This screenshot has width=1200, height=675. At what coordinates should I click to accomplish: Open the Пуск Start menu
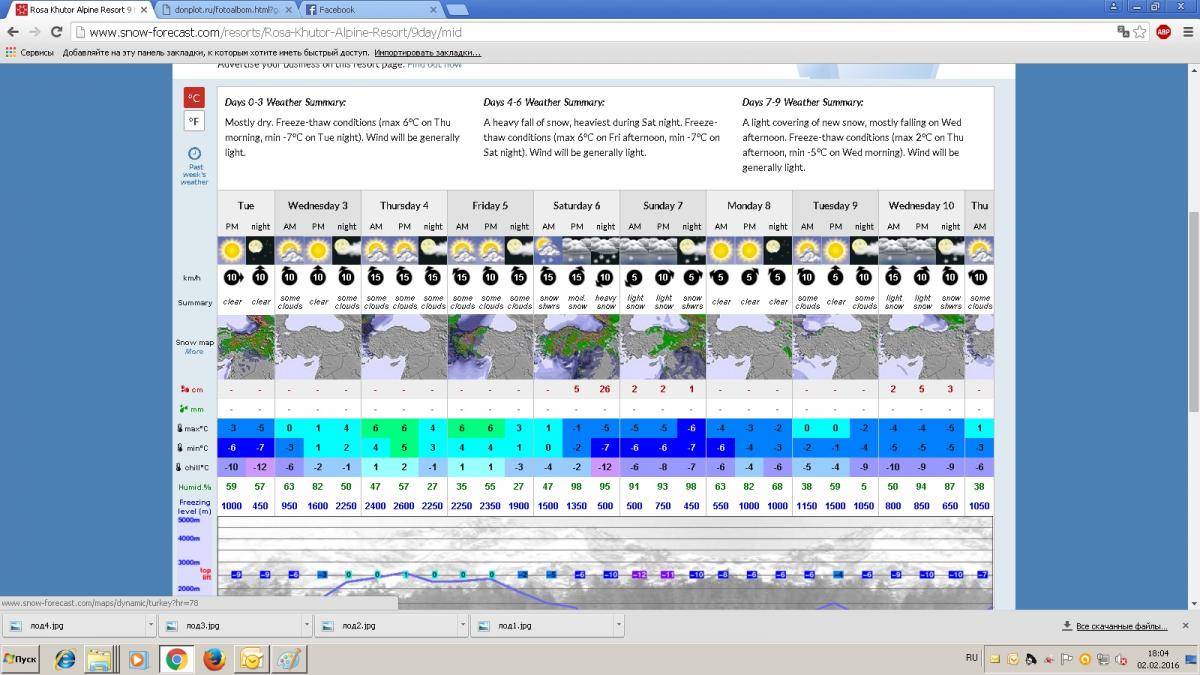tap(21, 659)
